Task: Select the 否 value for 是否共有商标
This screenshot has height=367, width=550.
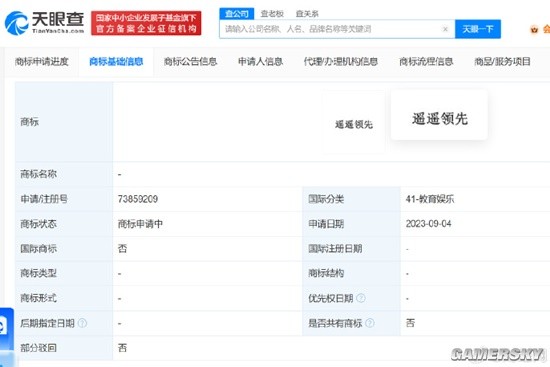Action: (x=410, y=323)
